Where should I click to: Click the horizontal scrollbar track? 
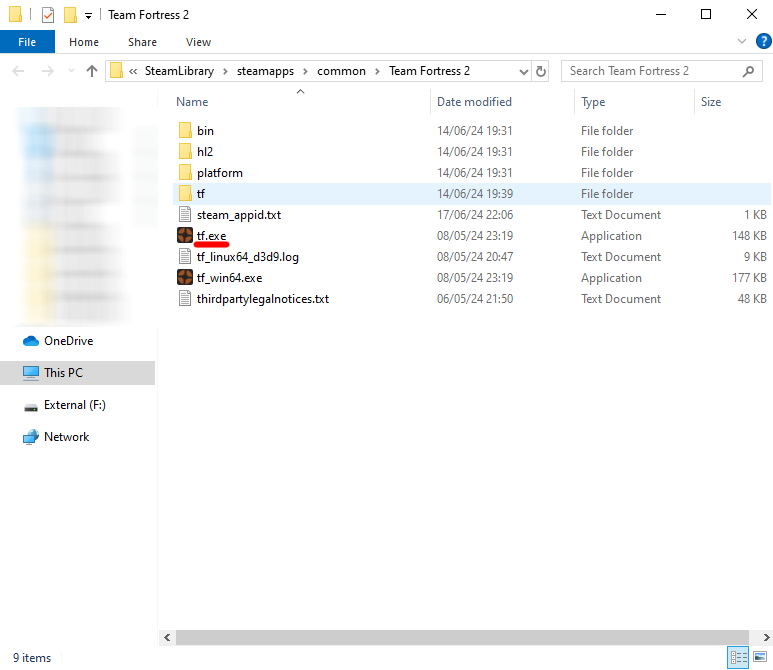[x=462, y=637]
